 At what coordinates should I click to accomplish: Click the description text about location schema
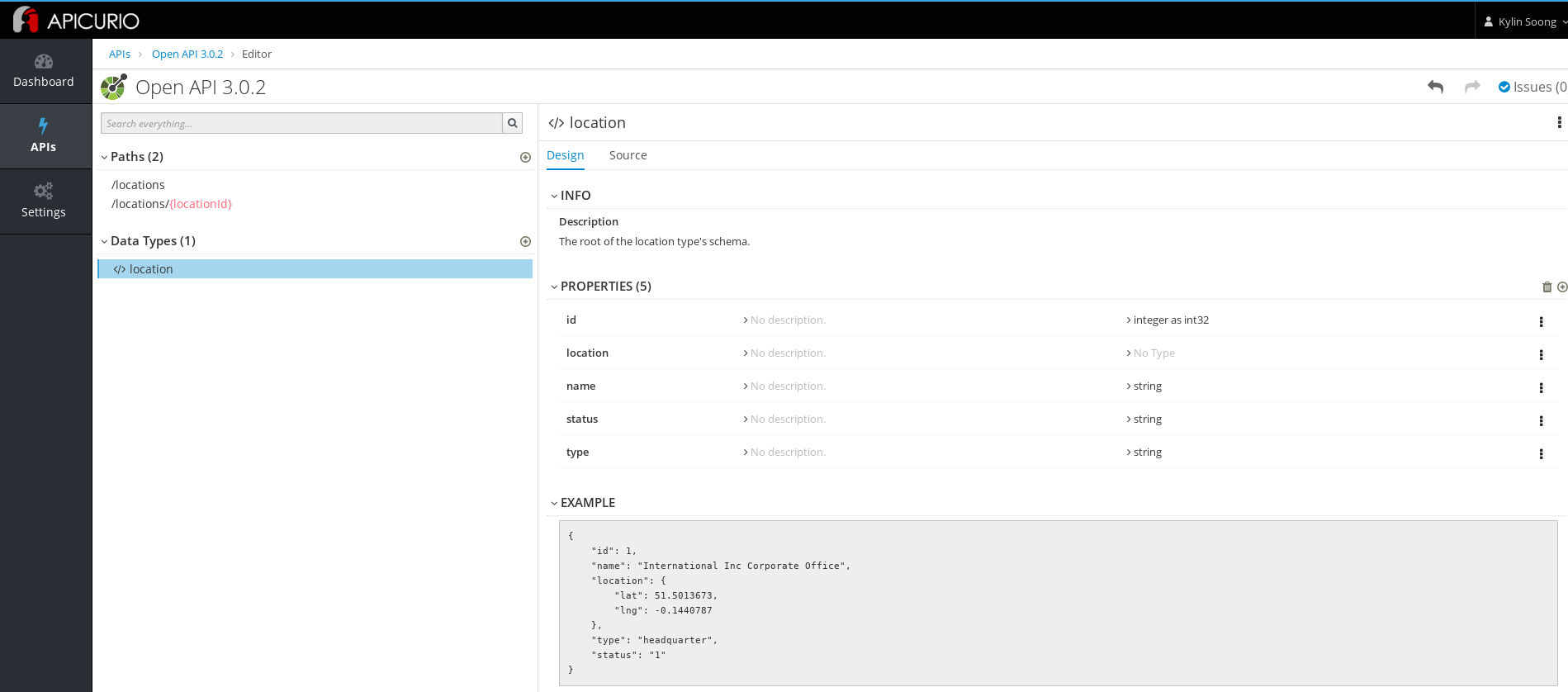pos(655,242)
